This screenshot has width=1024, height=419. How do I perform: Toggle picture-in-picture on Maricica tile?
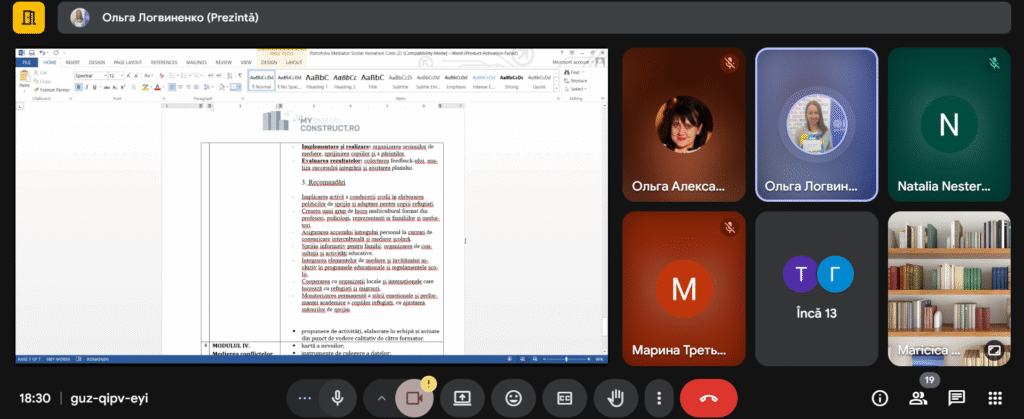point(994,350)
